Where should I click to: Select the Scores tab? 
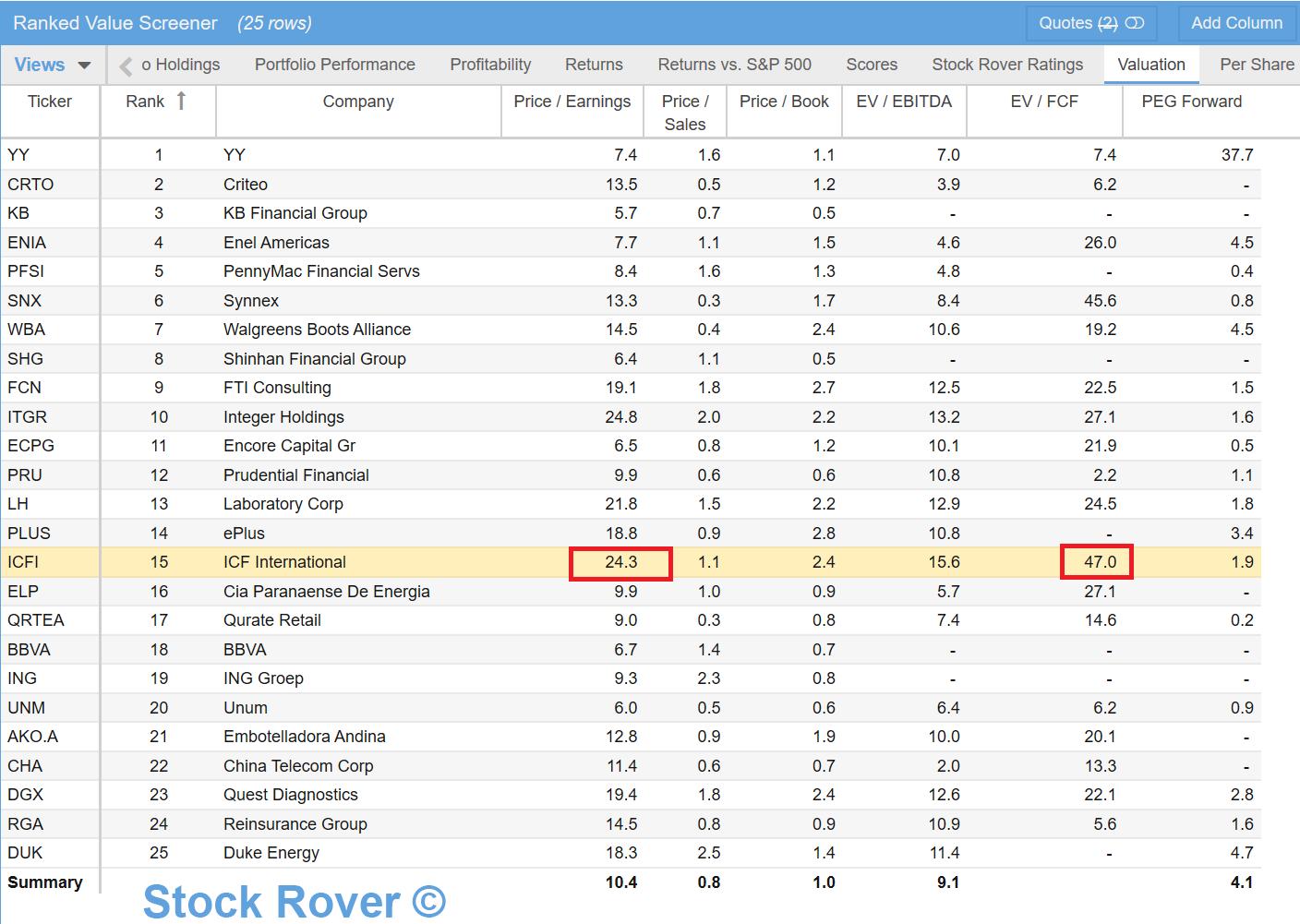coord(872,65)
